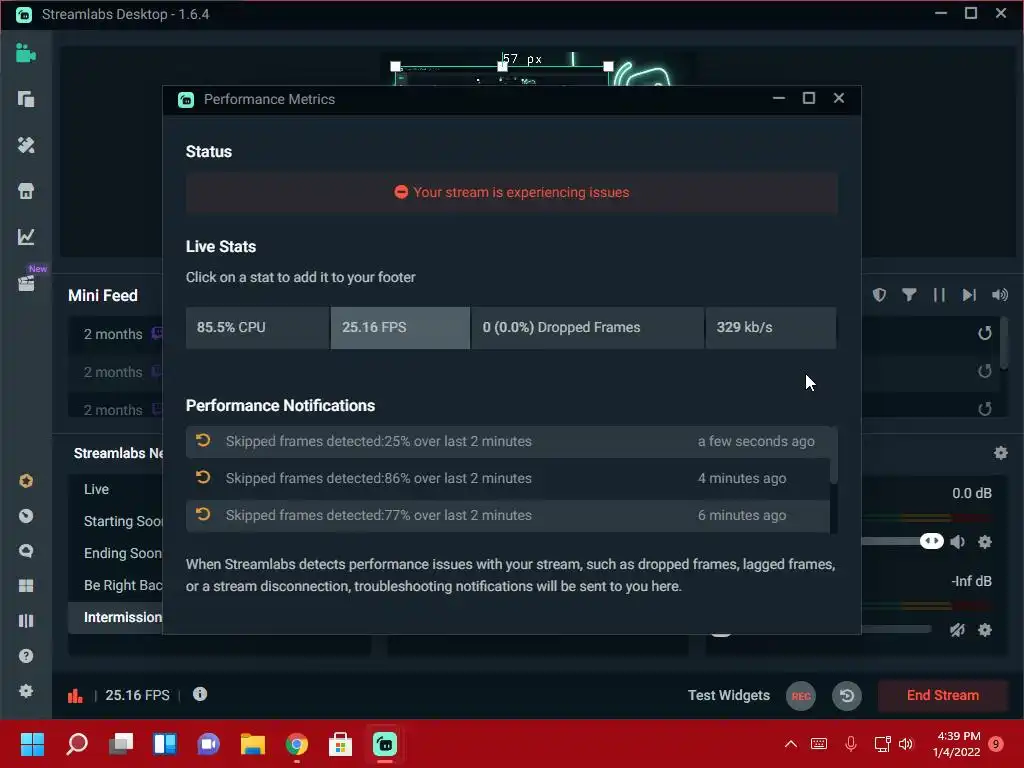Open the App Store icon in sidebar

25,191
